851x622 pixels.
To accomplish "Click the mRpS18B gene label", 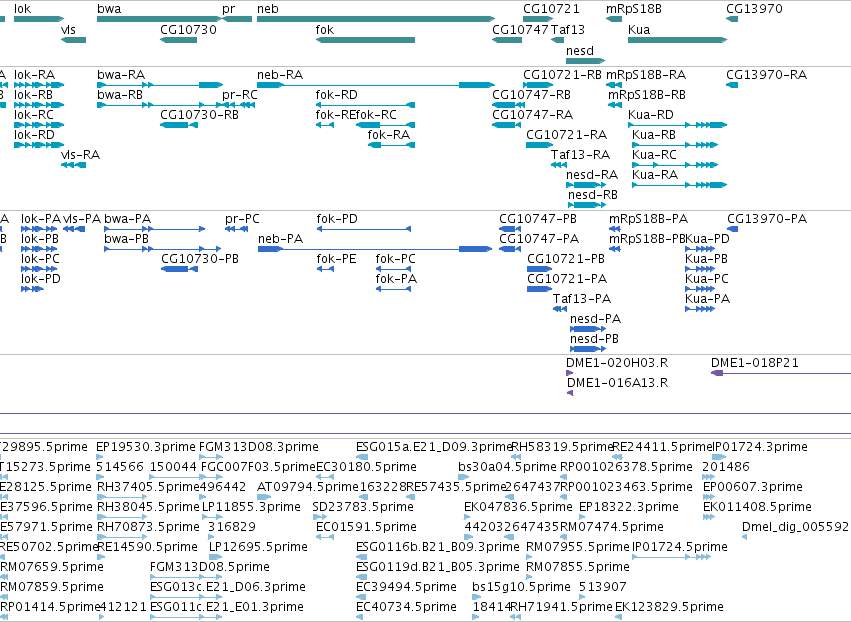I will (634, 9).
